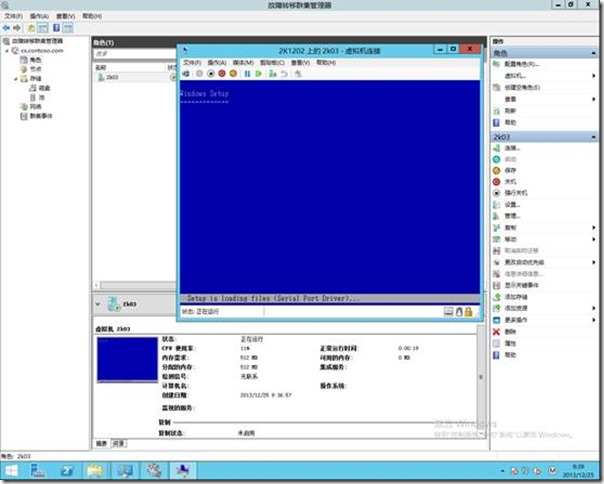This screenshot has width=604, height=484.
Task: Click green Reset/play icon in VM toolbar
Action: pos(258,73)
